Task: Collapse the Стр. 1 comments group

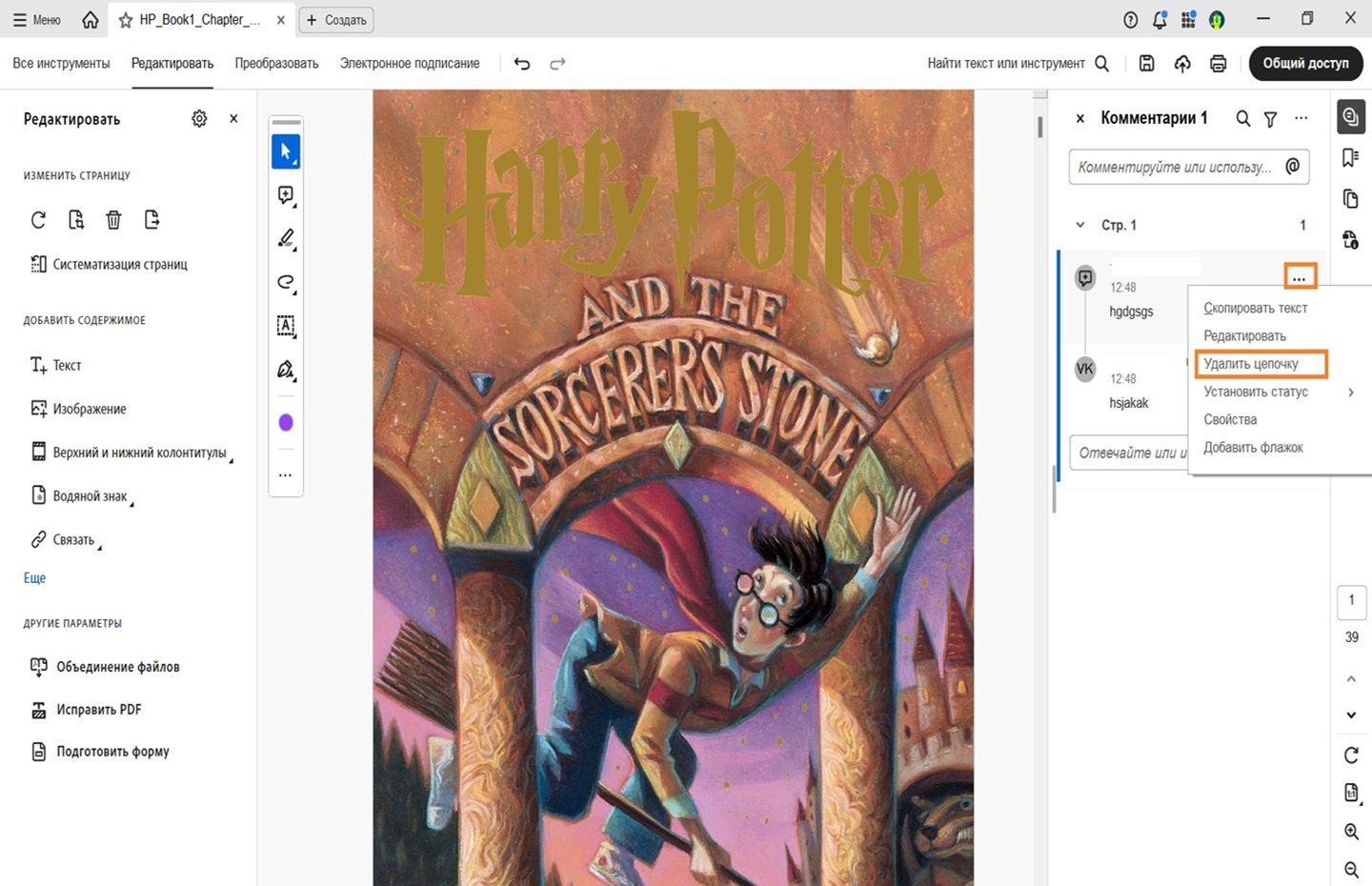Action: coord(1080,226)
